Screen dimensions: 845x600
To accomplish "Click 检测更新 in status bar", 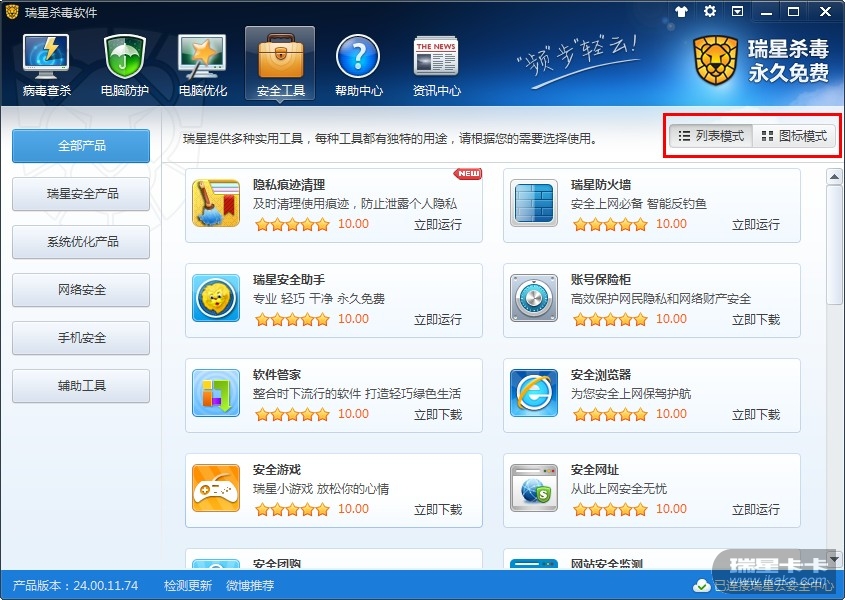I will [188, 585].
